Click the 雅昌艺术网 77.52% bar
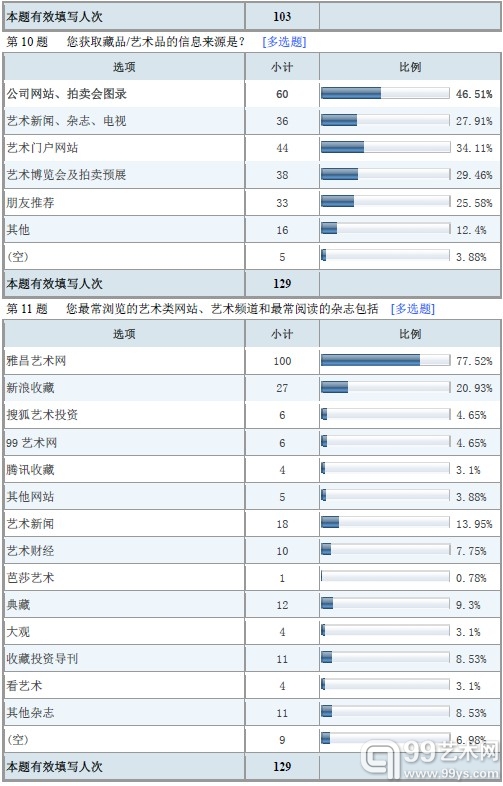The image size is (503, 786). pos(385,360)
